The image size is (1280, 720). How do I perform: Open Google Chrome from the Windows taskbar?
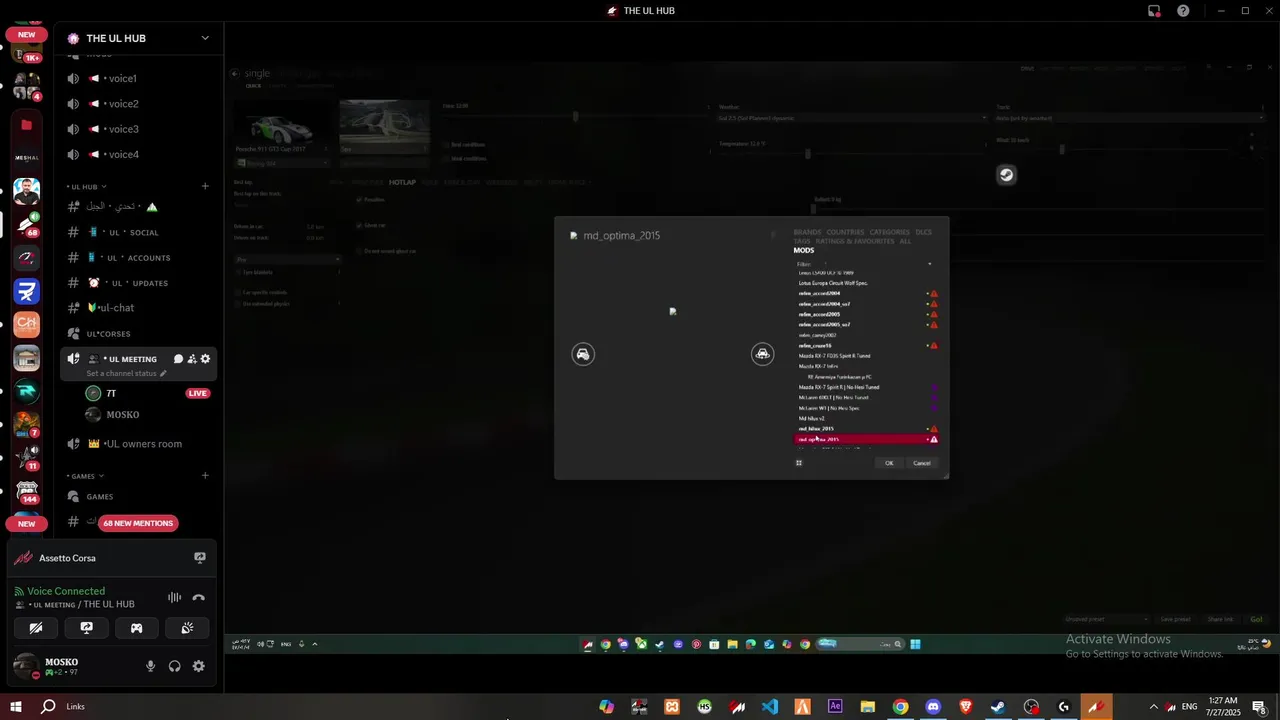coord(900,707)
